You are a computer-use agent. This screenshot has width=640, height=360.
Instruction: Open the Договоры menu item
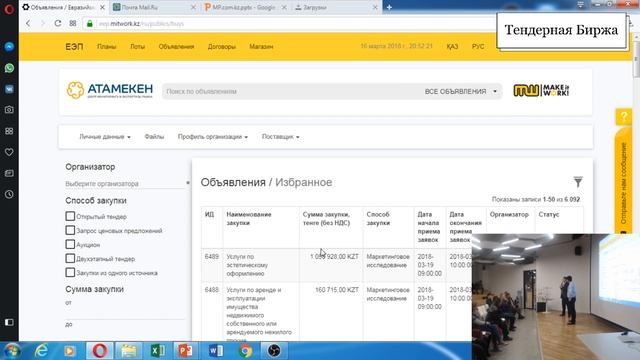[222, 47]
